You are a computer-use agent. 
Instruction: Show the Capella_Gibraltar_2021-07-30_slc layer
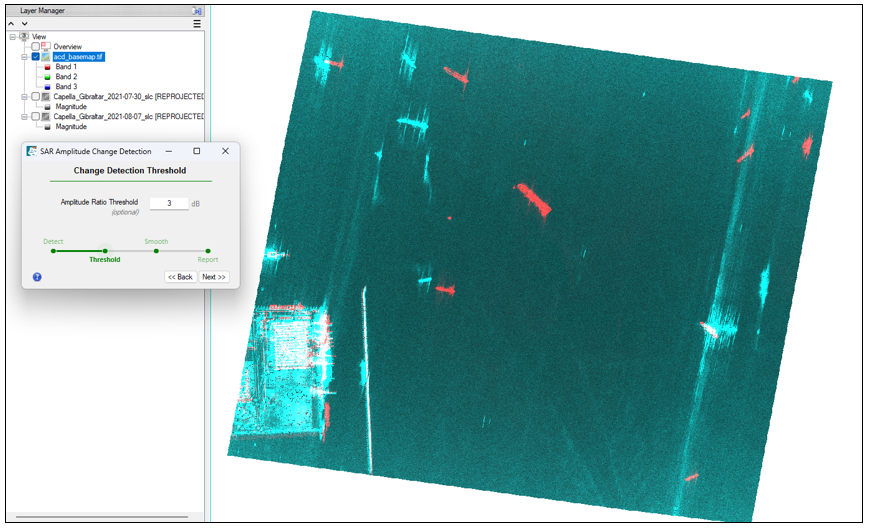[36, 97]
